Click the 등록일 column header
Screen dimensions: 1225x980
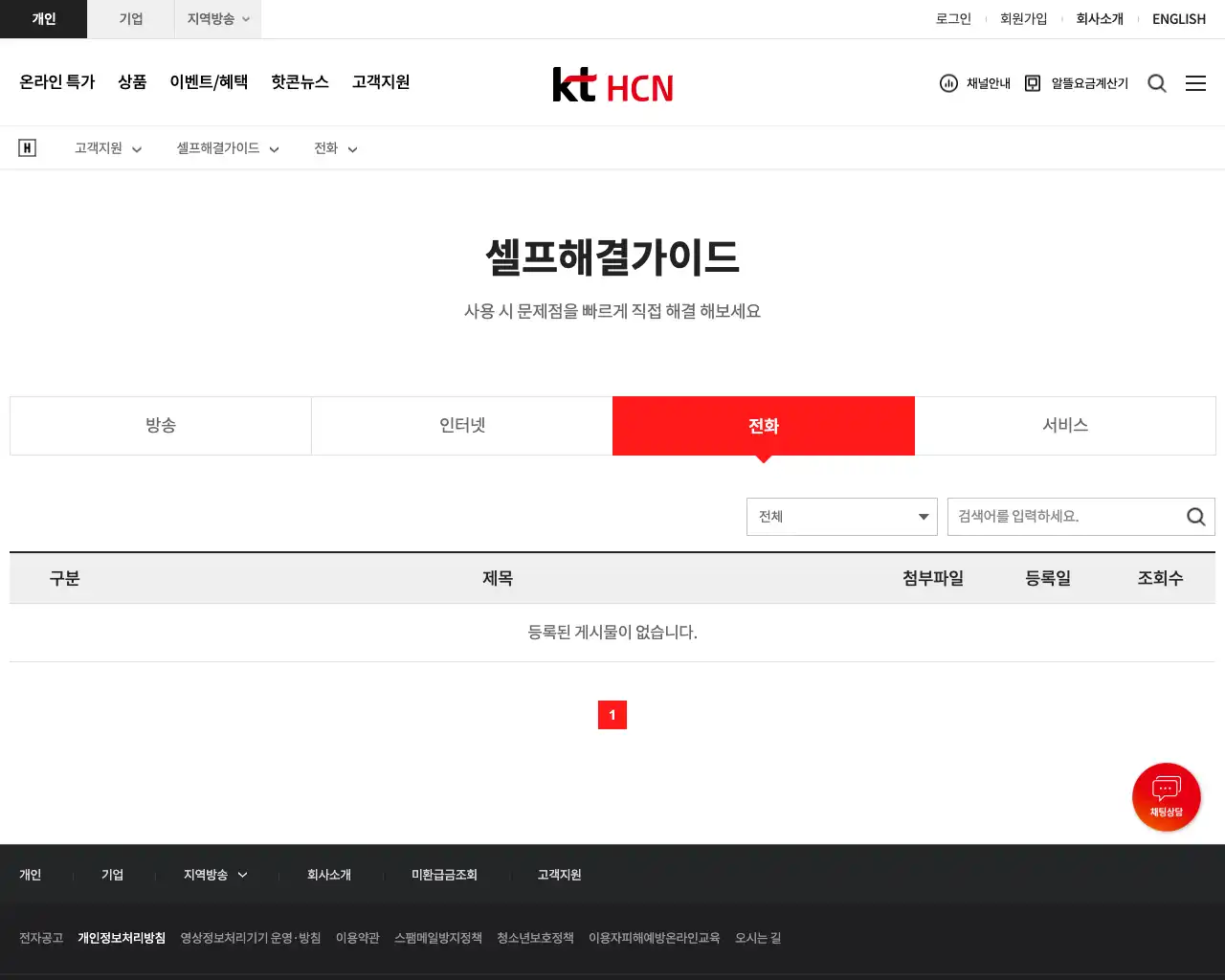[1048, 578]
